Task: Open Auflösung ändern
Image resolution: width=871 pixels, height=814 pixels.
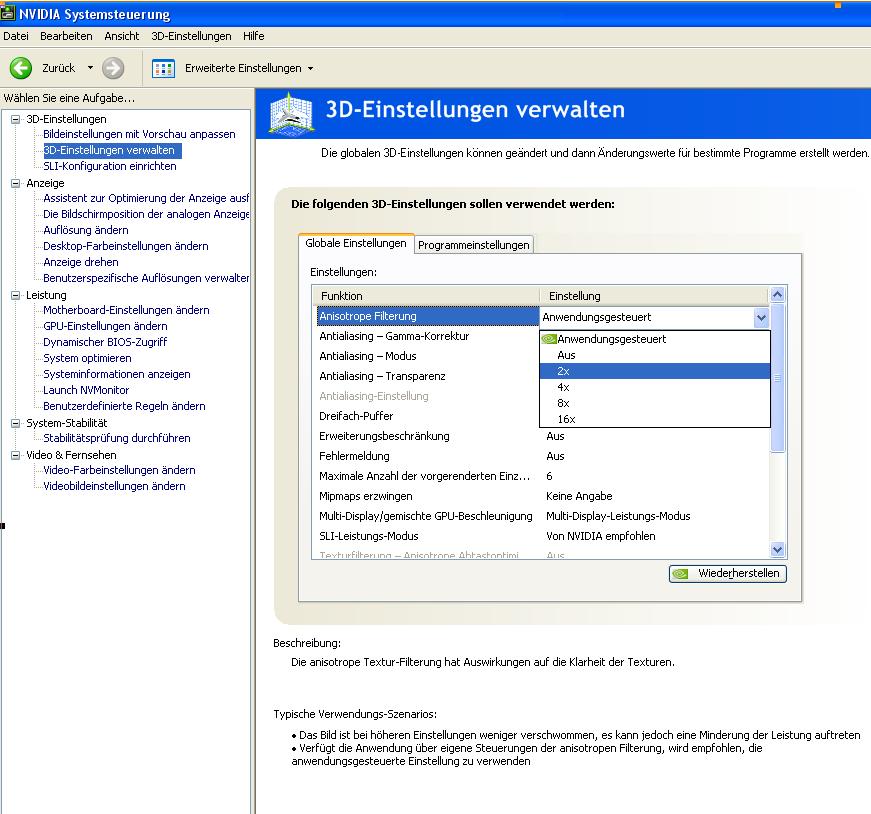Action: [86, 230]
